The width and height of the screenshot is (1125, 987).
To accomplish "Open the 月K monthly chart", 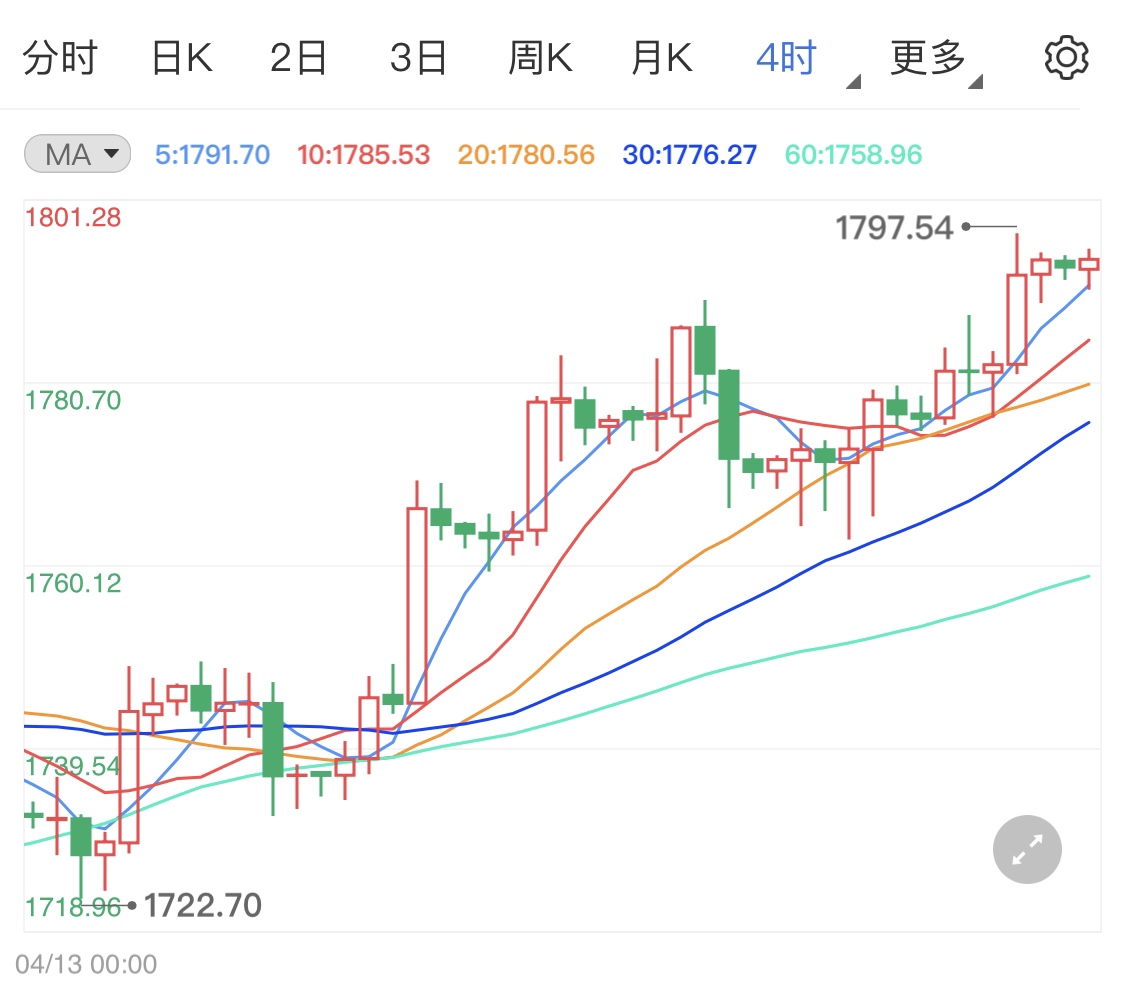I will coord(661,57).
